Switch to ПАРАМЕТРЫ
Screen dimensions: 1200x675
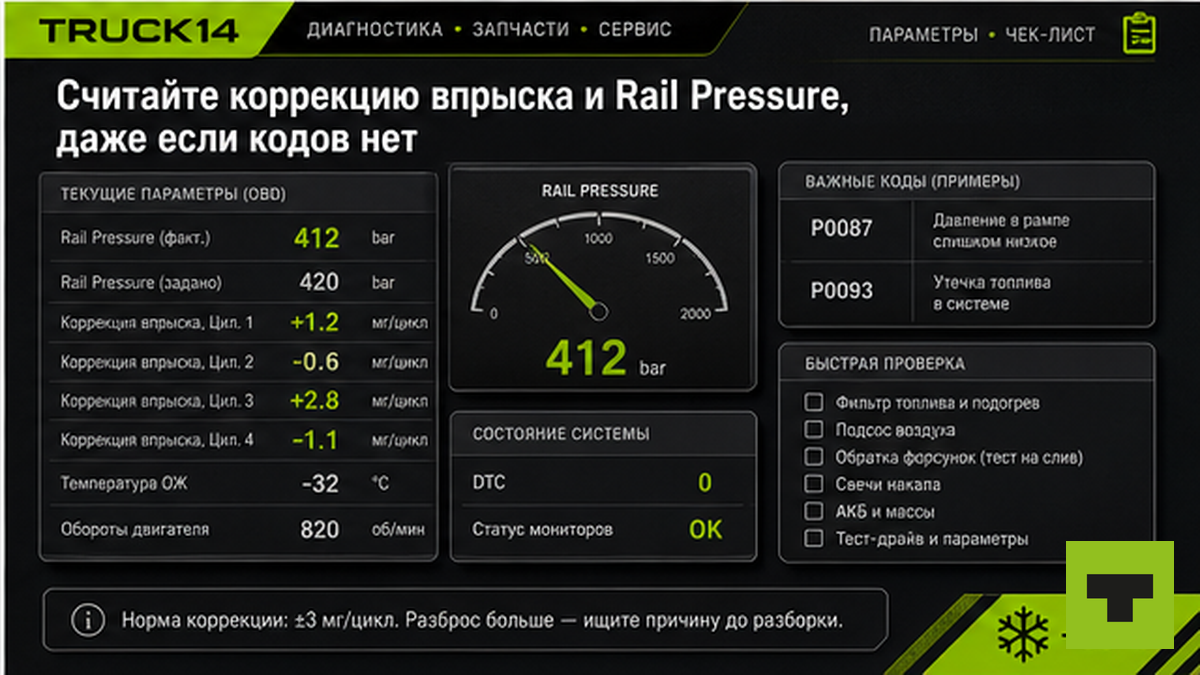click(923, 35)
